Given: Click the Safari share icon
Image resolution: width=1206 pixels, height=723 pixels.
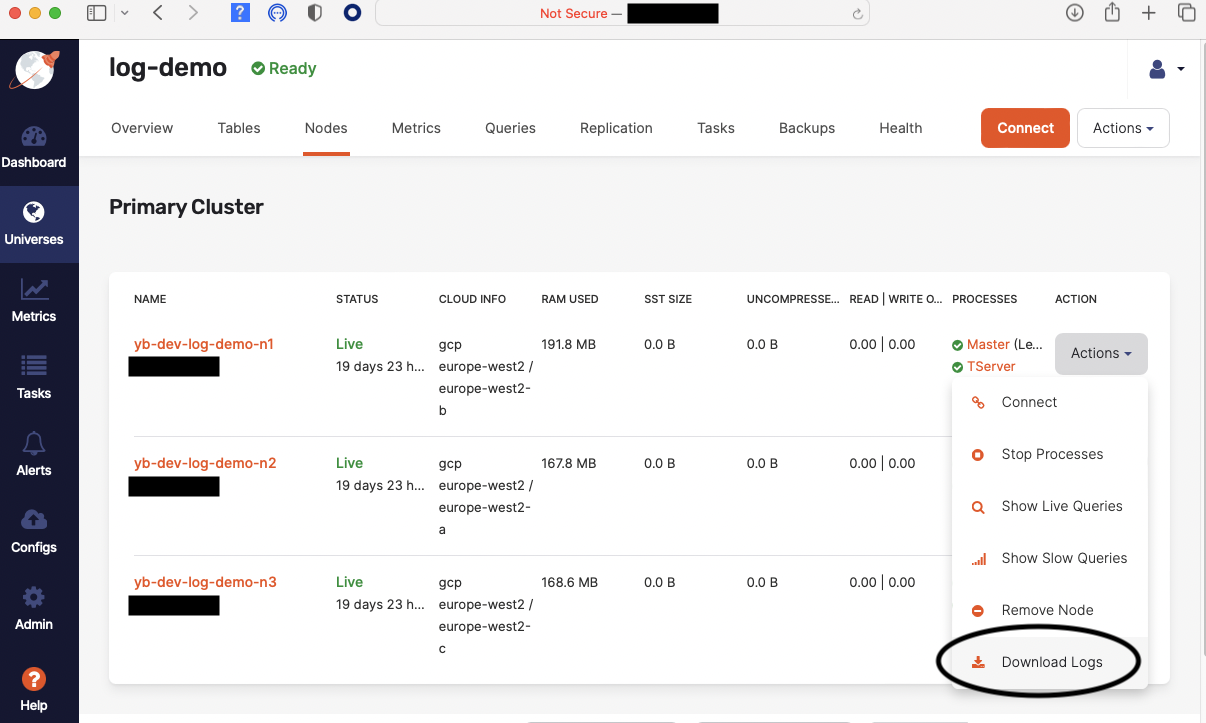Looking at the screenshot, I should pyautogui.click(x=1112, y=13).
